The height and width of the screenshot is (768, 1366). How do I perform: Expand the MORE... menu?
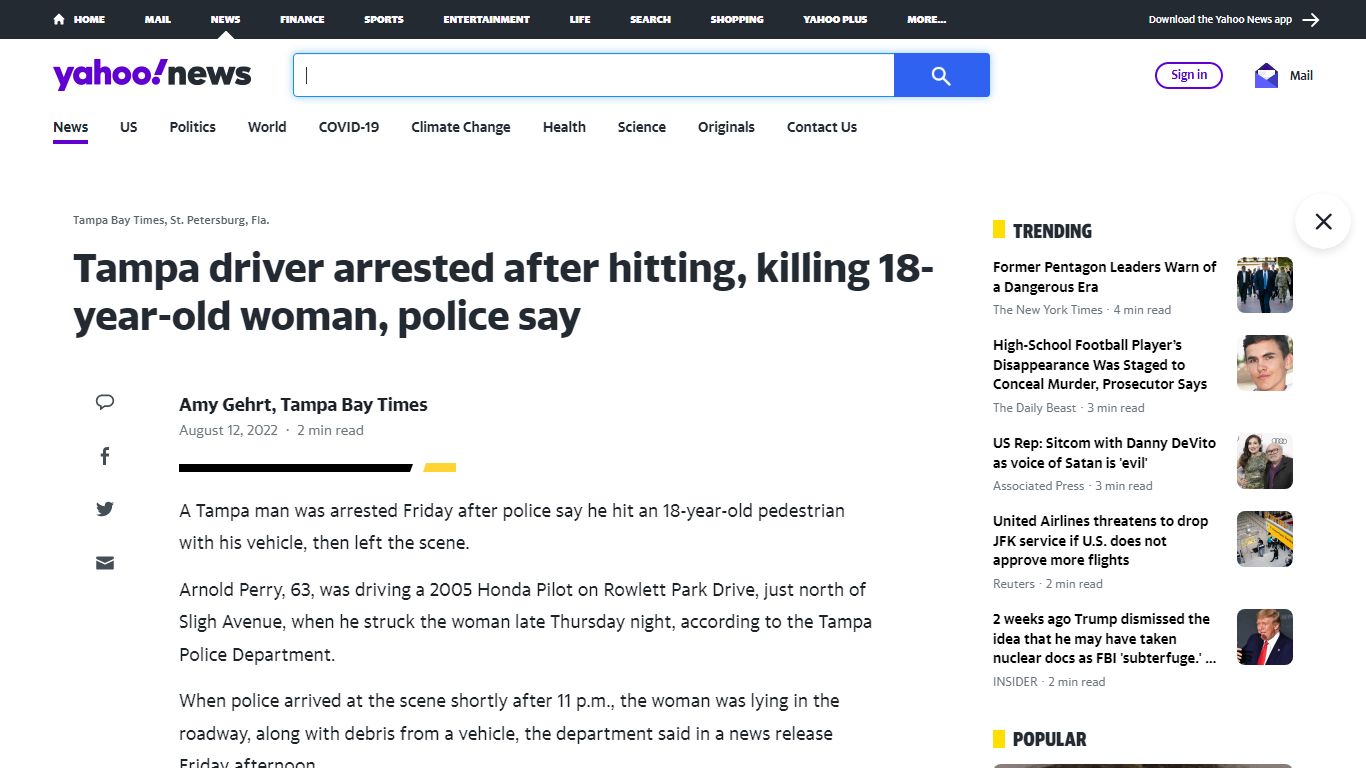click(x=927, y=19)
